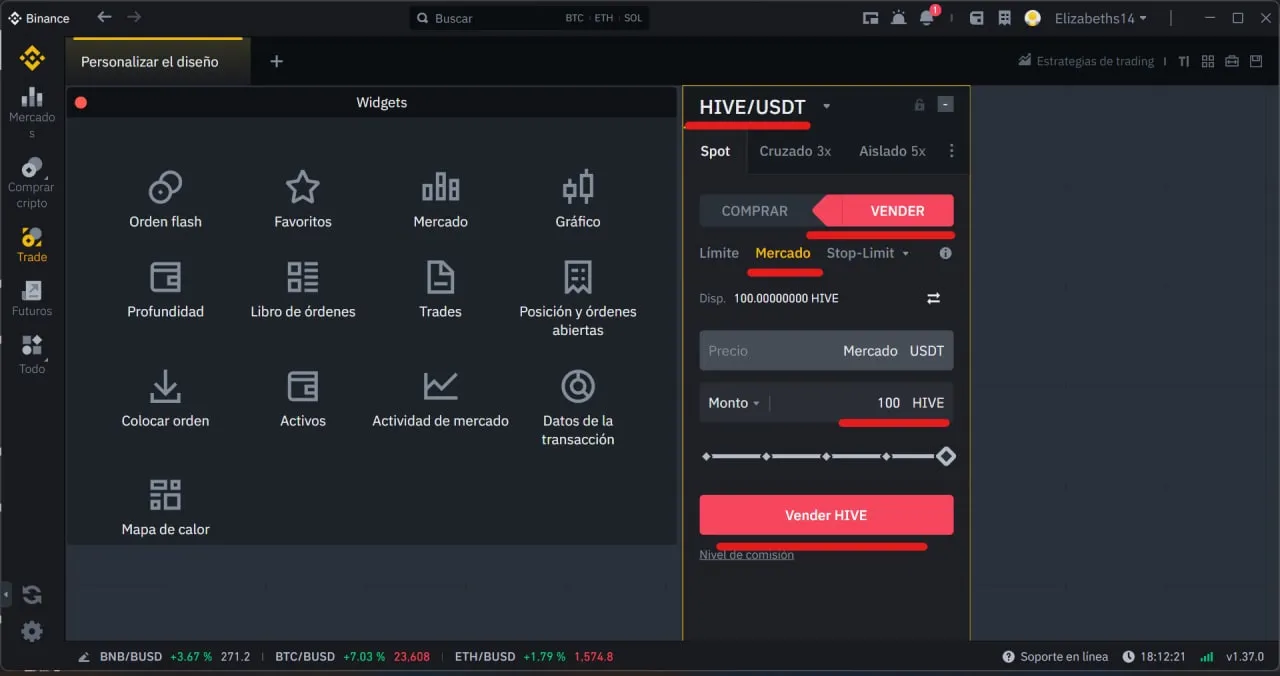Viewport: 1280px width, 676px height.
Task: Open the Monto type dropdown
Action: pyautogui.click(x=734, y=403)
